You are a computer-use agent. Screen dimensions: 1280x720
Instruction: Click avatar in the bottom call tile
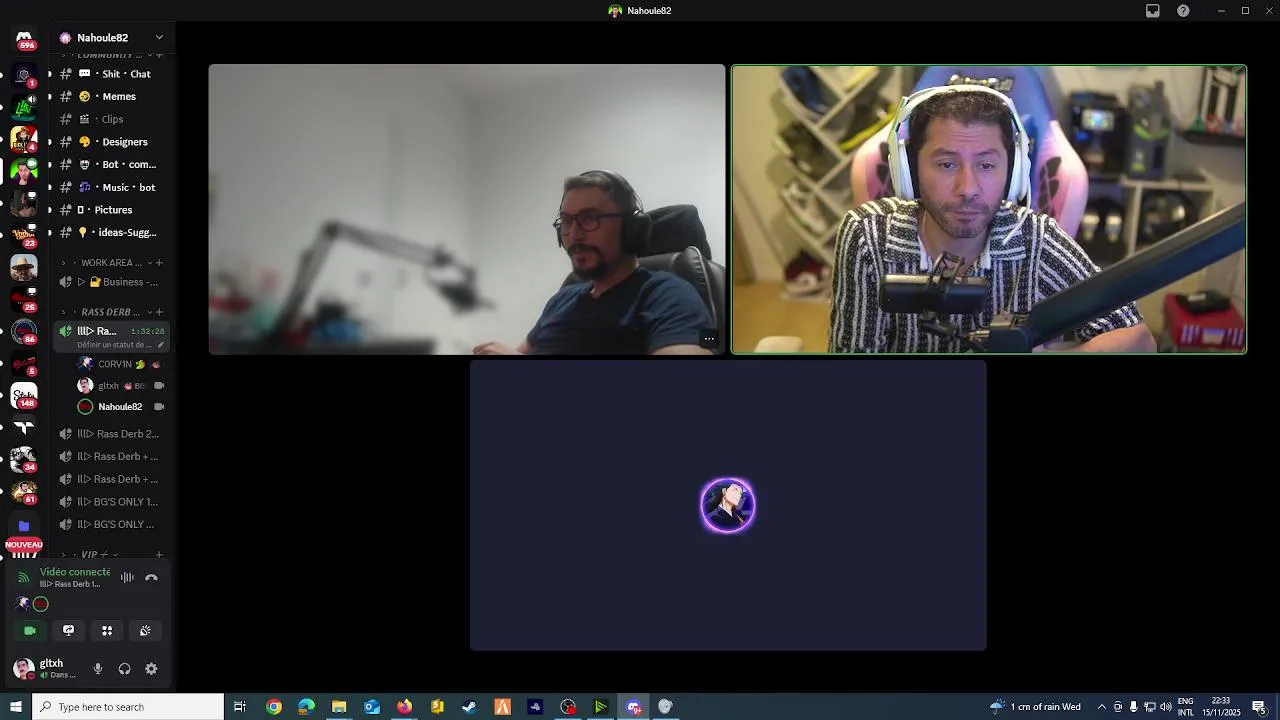(x=728, y=506)
